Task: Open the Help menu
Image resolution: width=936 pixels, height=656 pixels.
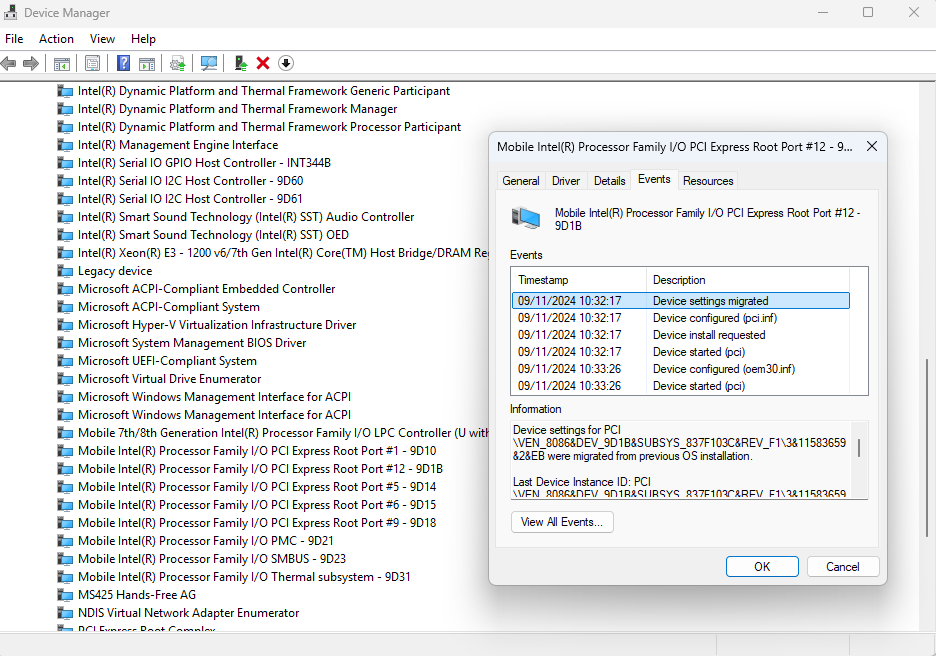Action: [x=143, y=39]
